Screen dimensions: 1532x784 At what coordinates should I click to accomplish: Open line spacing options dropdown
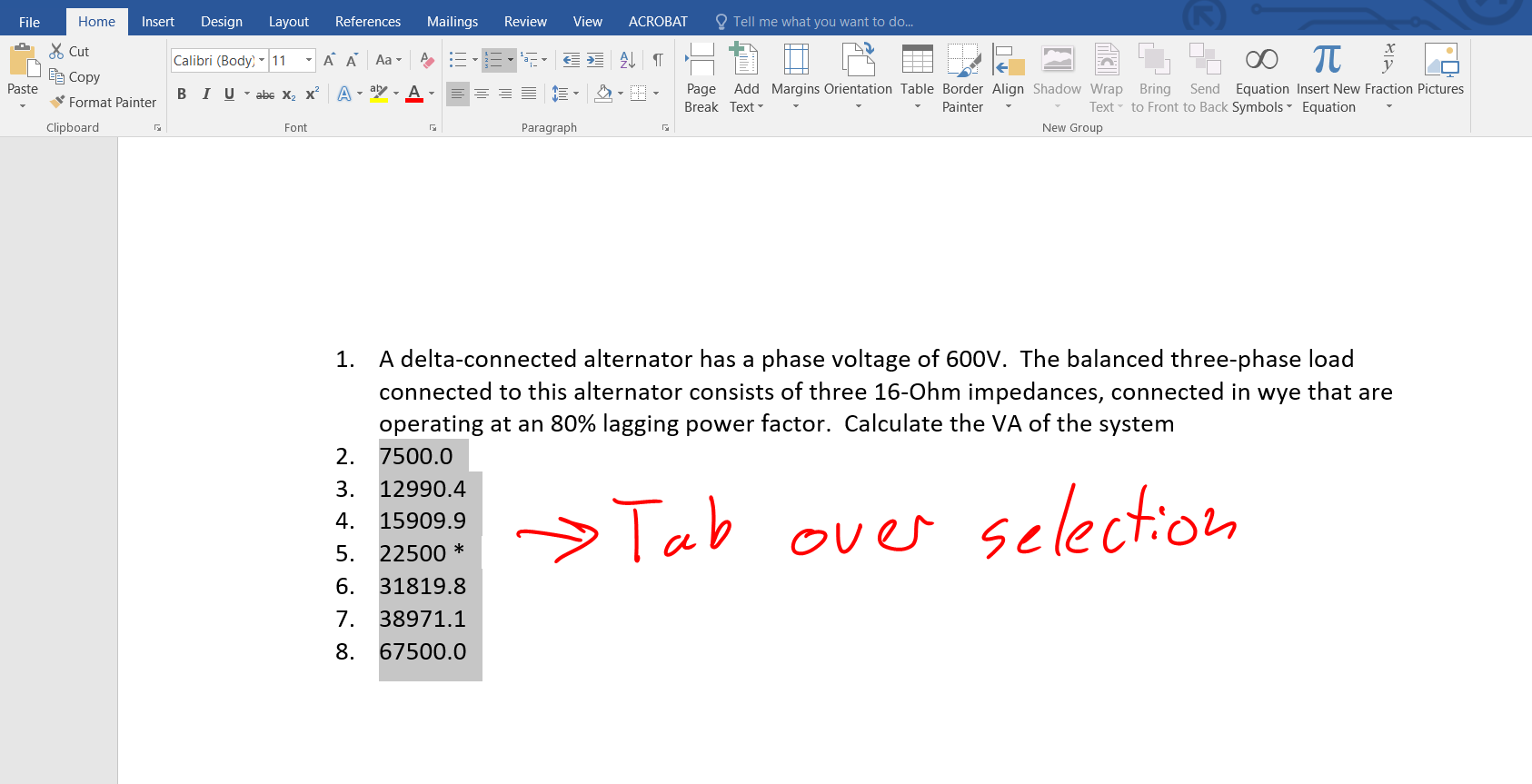(565, 94)
